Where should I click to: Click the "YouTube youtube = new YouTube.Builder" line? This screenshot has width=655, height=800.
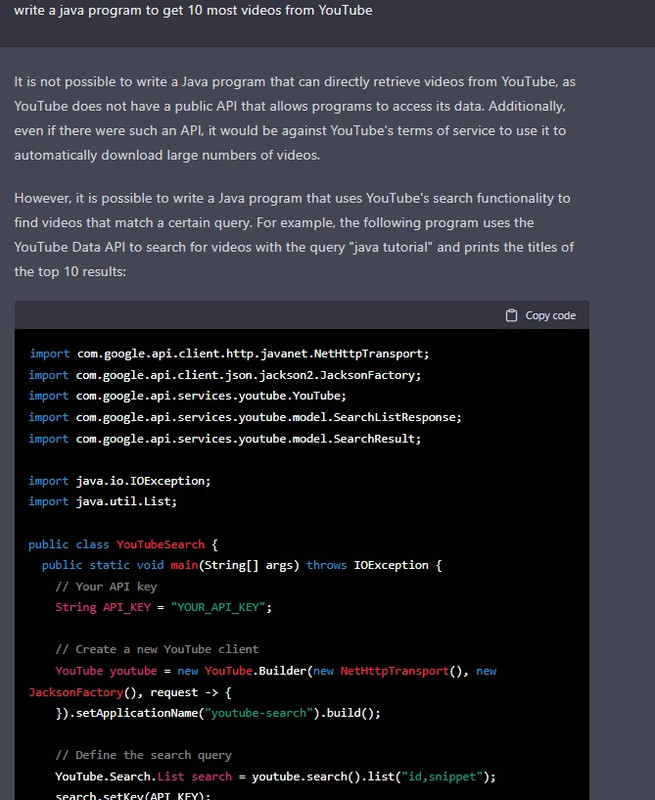tap(276, 671)
